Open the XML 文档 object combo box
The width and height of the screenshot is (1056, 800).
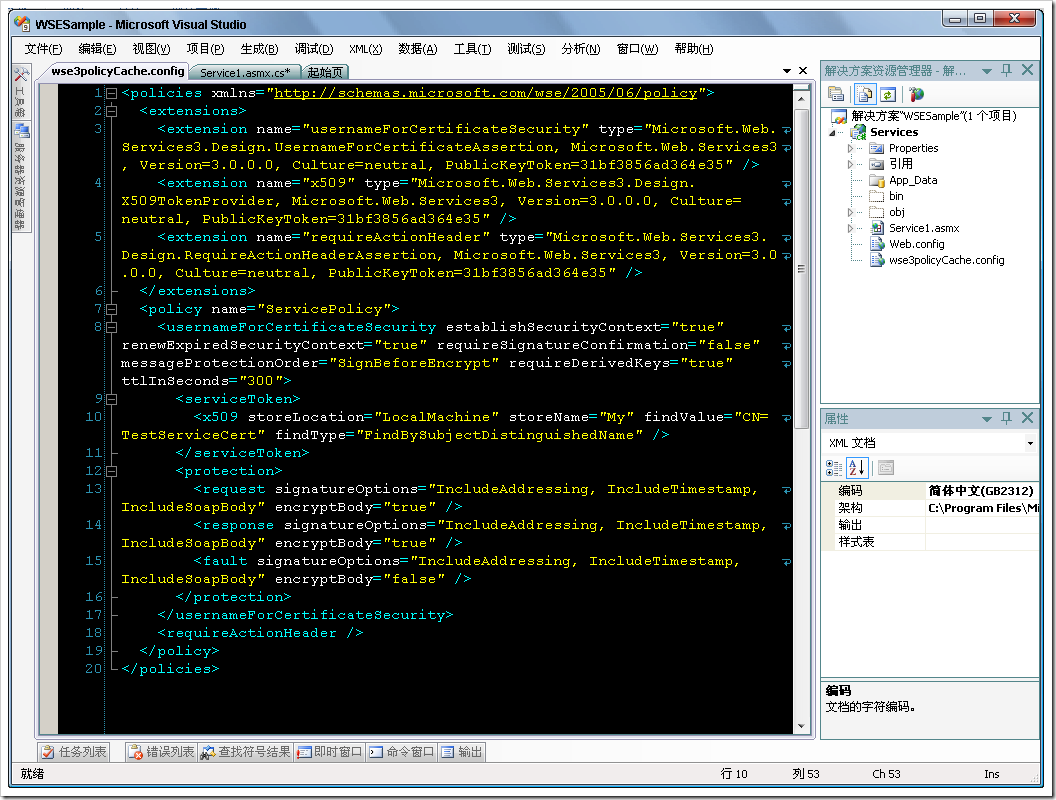tap(930, 442)
